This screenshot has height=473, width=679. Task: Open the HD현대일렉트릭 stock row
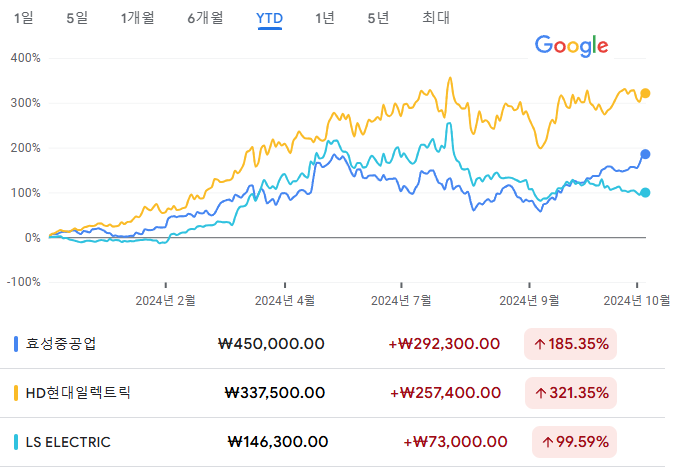(x=332, y=393)
